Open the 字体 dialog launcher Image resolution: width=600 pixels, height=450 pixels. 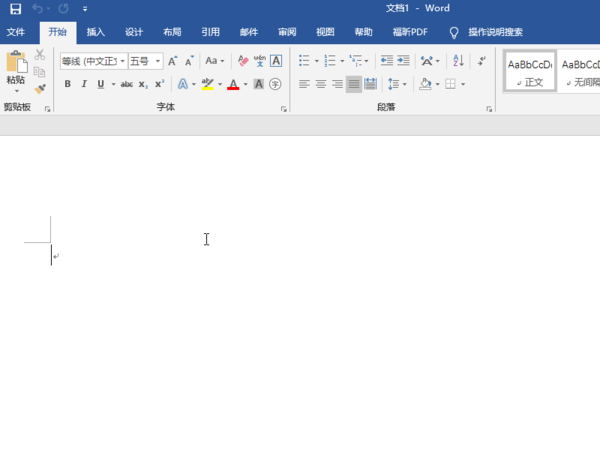[x=284, y=109]
